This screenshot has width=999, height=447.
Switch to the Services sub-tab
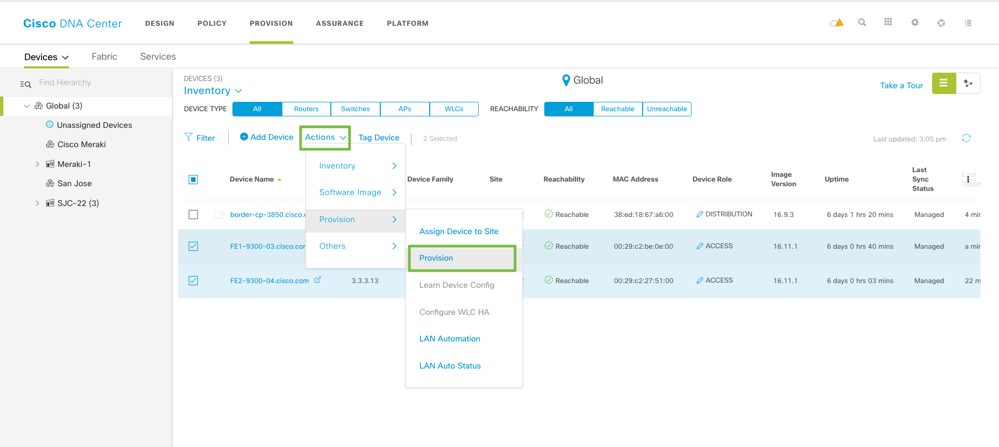coord(158,56)
